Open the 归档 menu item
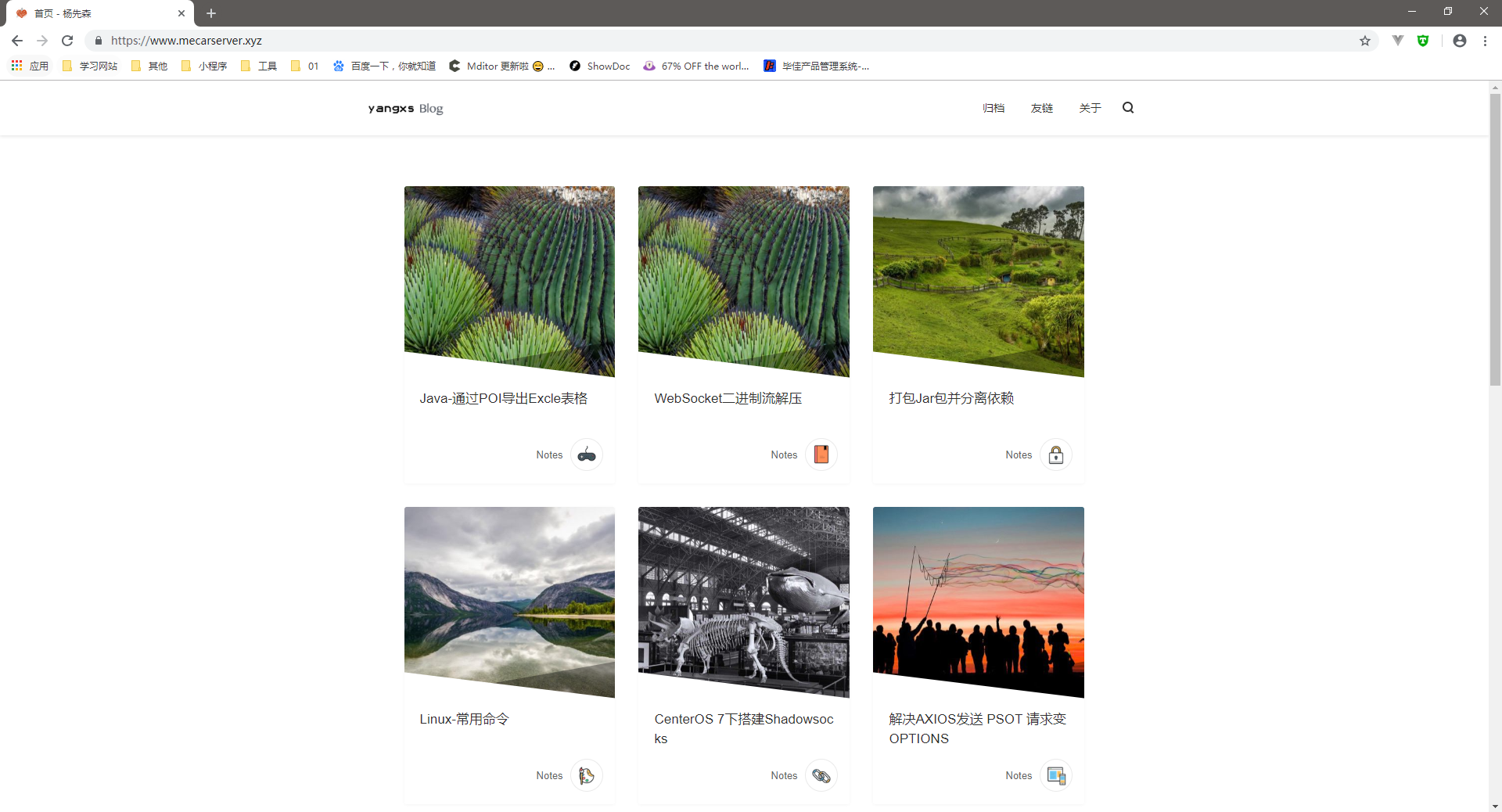The image size is (1502, 812). [994, 108]
